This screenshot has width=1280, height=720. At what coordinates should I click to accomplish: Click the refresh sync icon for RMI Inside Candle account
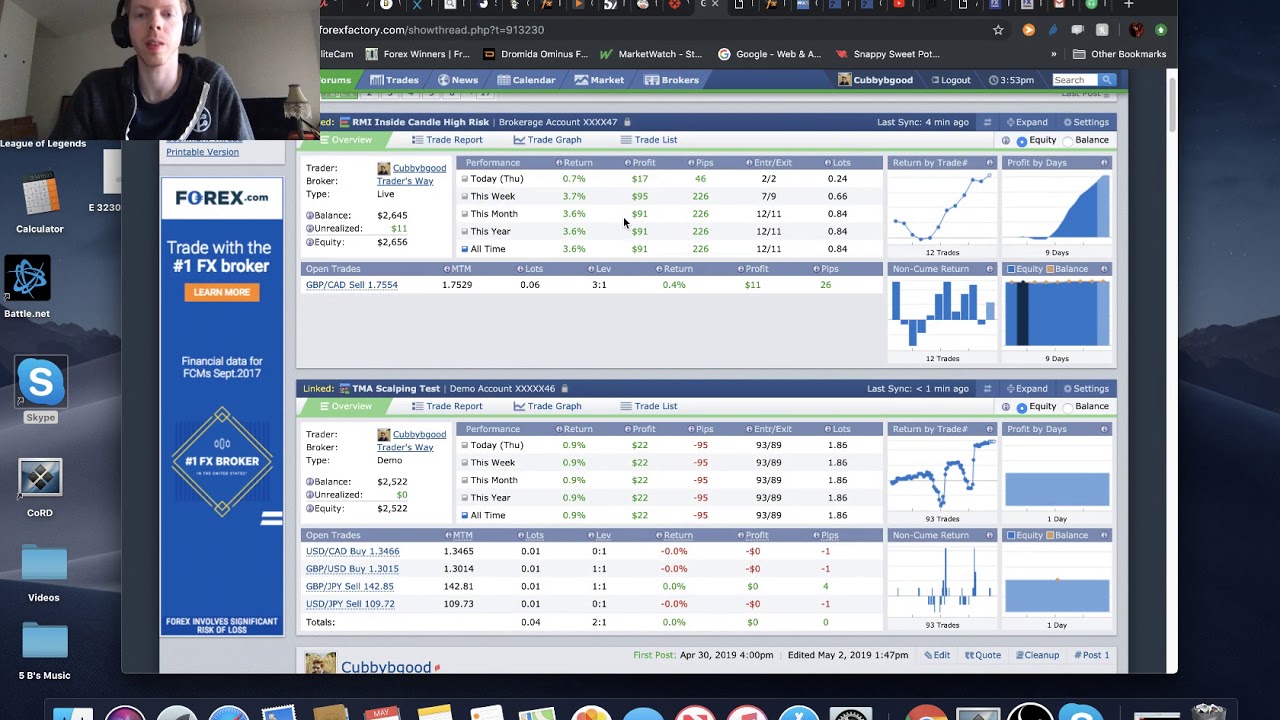(x=987, y=122)
